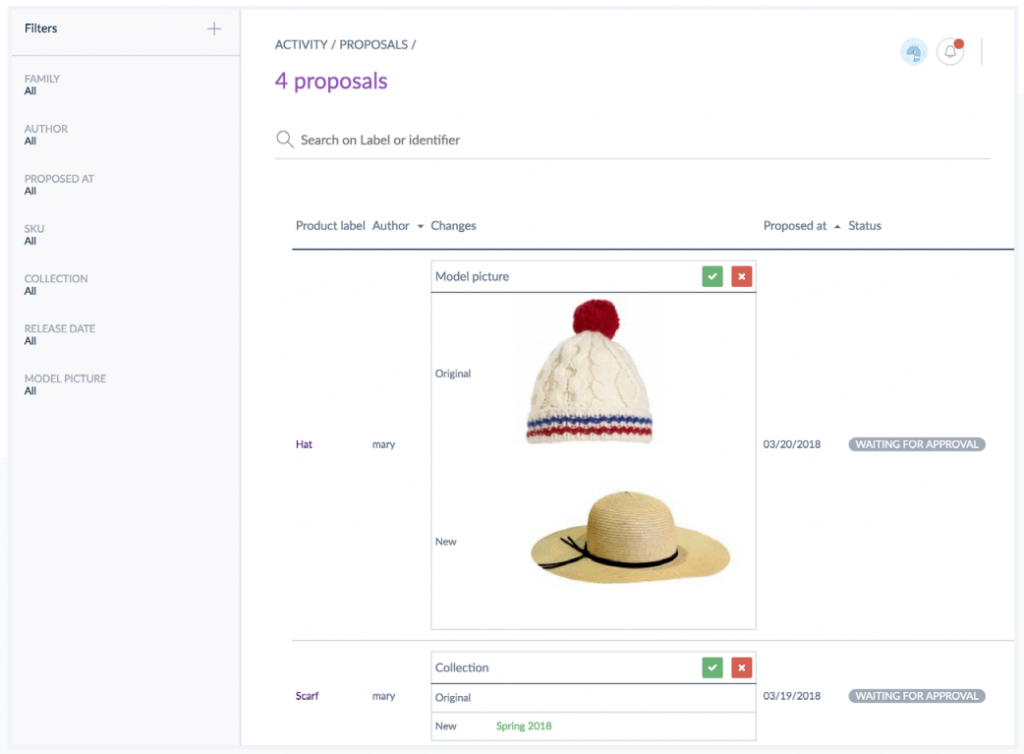Click the blue user avatar icon
Viewport: 1024px width, 754px height.
point(913,53)
